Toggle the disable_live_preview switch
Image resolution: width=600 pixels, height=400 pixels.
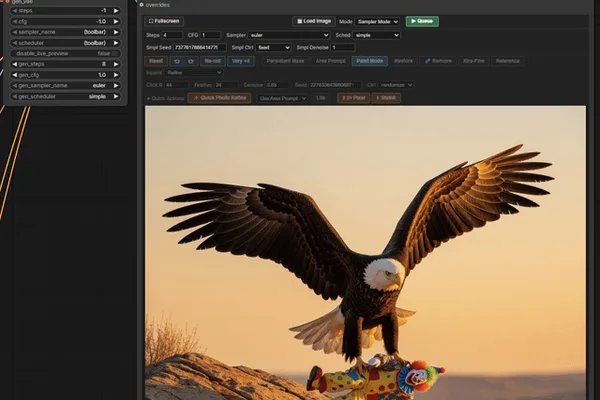[65, 54]
